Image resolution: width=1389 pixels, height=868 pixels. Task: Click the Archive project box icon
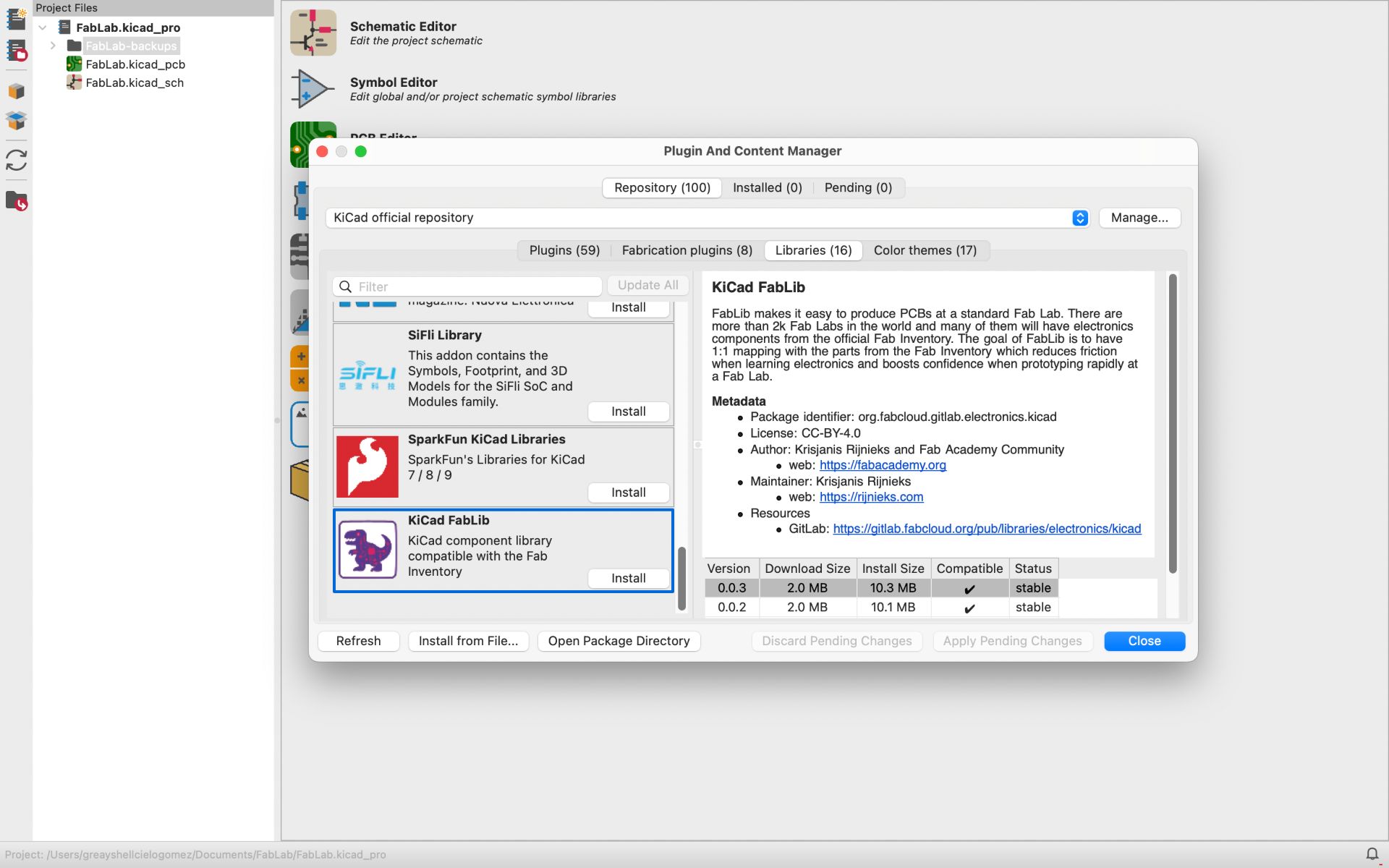(x=16, y=91)
